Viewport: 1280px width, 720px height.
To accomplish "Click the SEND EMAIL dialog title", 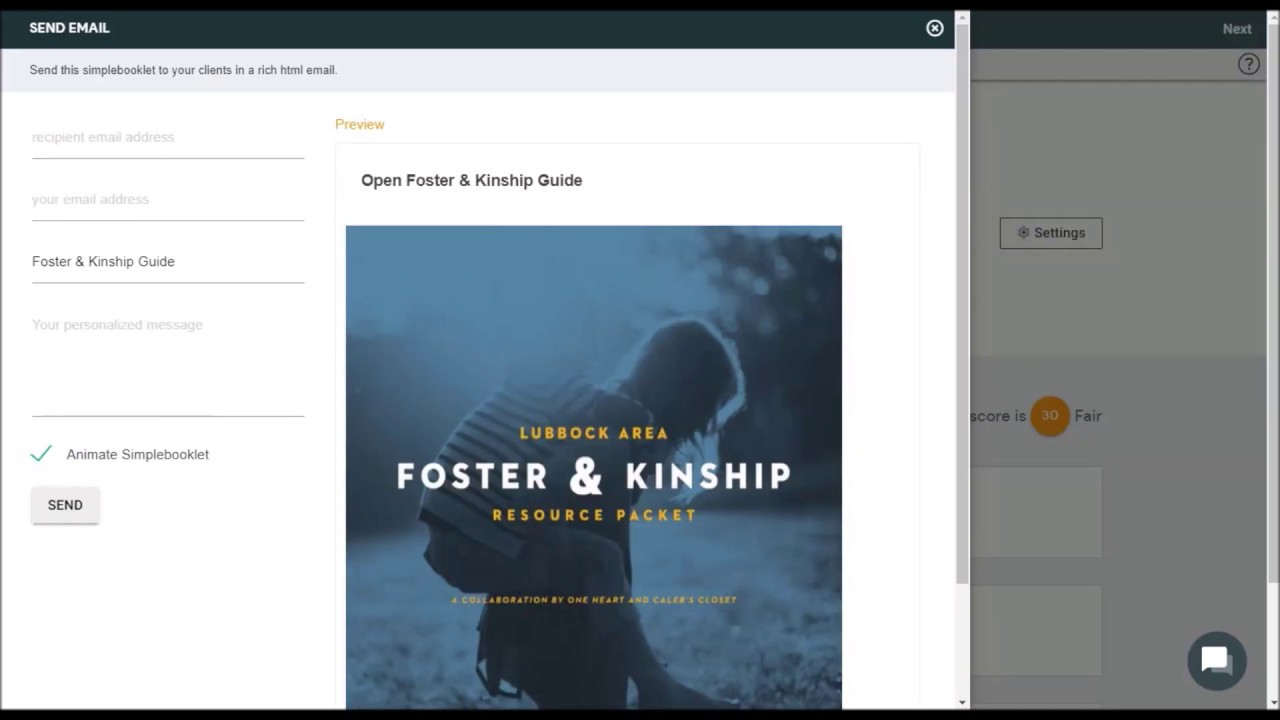I will (70, 28).
